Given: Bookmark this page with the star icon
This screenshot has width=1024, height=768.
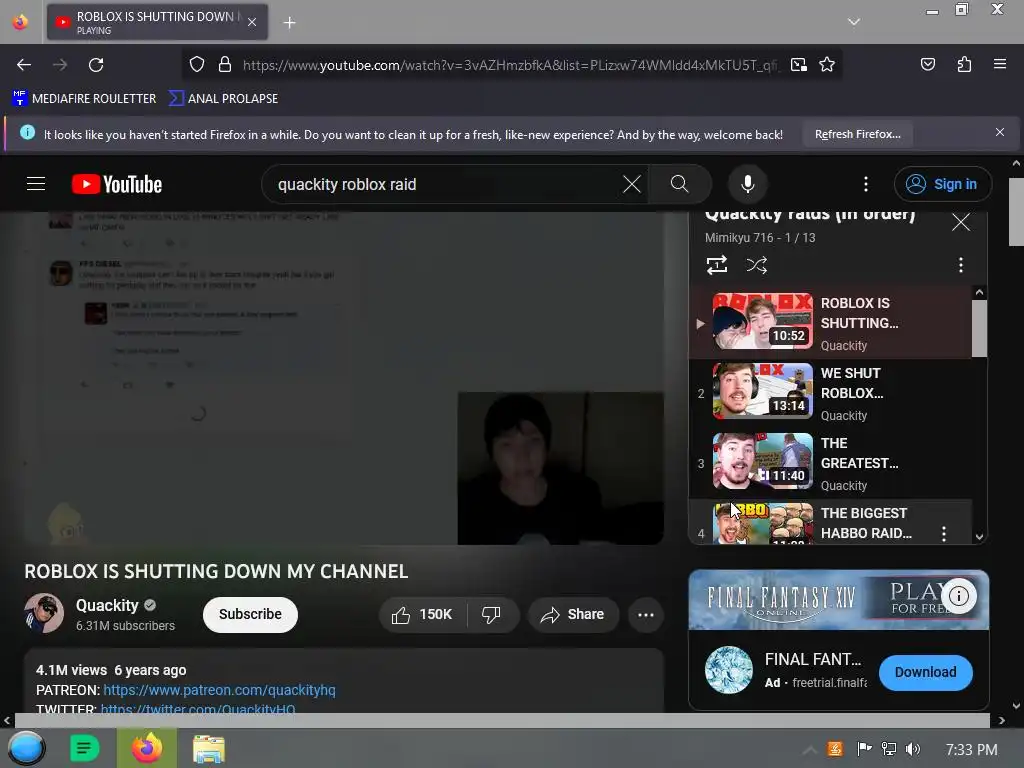Looking at the screenshot, I should (x=827, y=65).
